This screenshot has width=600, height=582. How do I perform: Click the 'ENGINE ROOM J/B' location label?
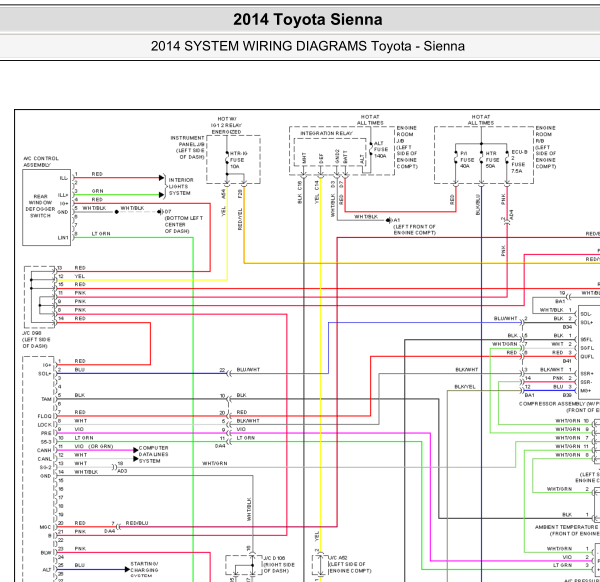click(406, 147)
